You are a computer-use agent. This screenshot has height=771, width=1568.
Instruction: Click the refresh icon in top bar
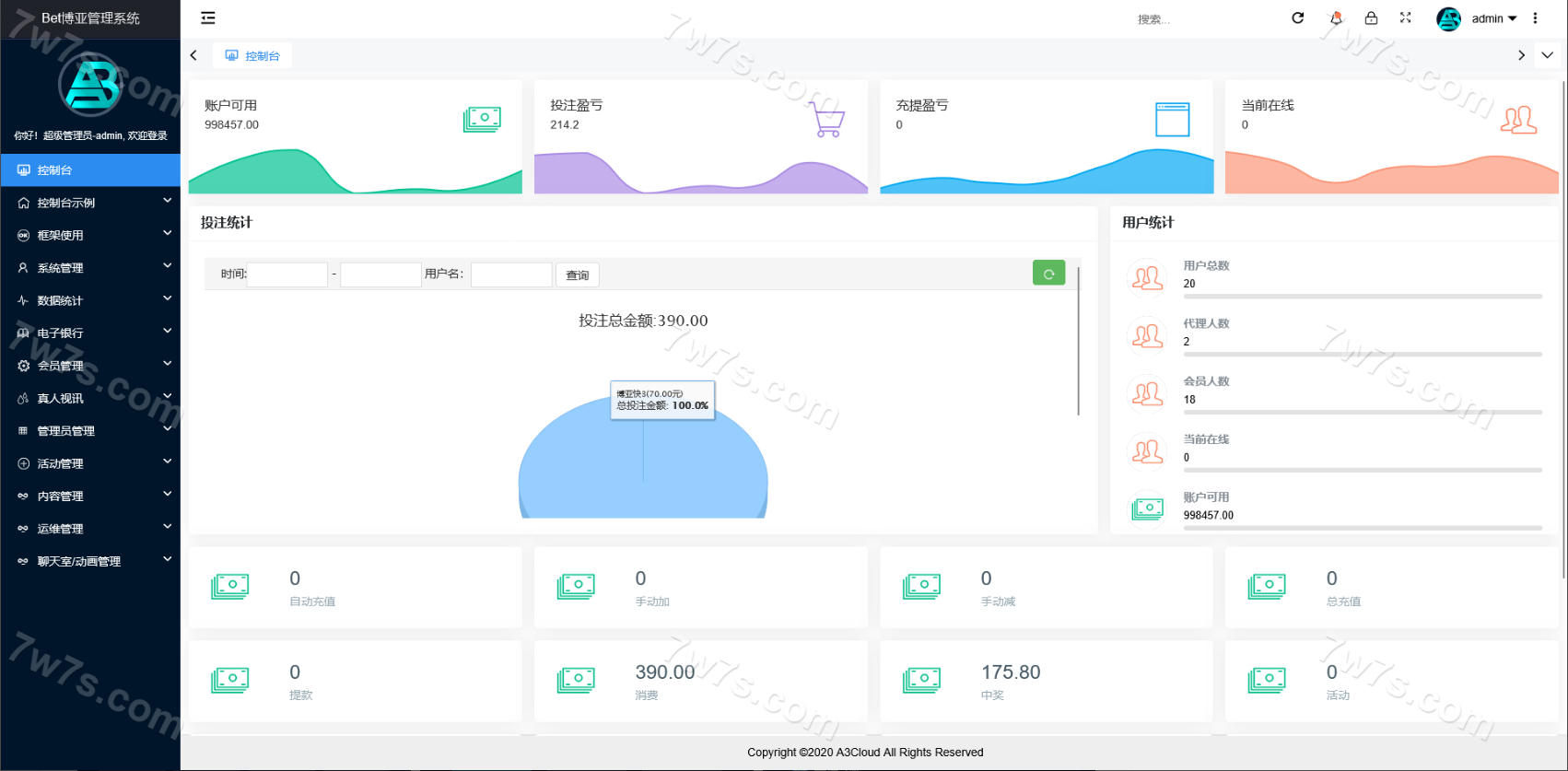pyautogui.click(x=1297, y=18)
